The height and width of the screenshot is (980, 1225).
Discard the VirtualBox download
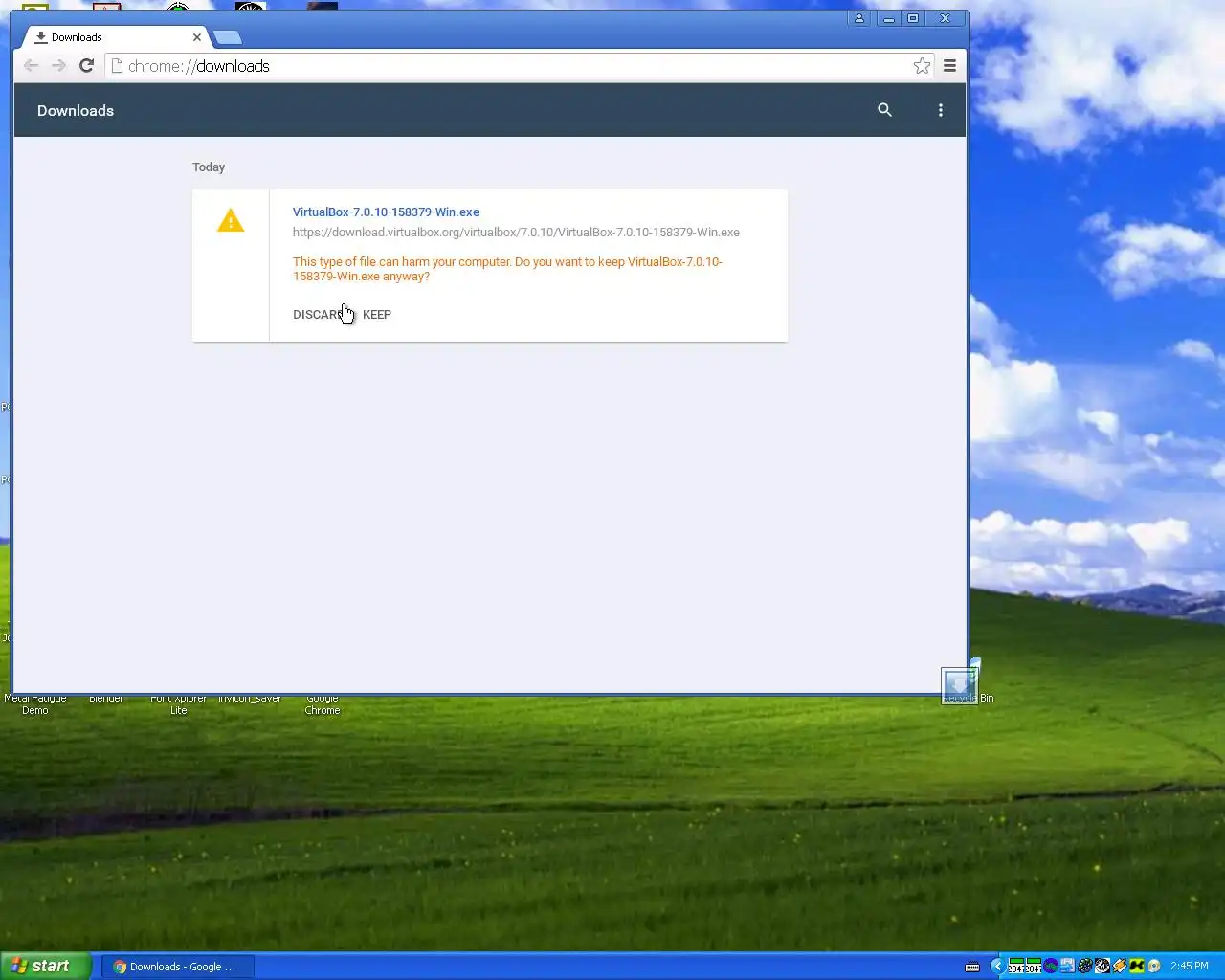pyautogui.click(x=320, y=315)
